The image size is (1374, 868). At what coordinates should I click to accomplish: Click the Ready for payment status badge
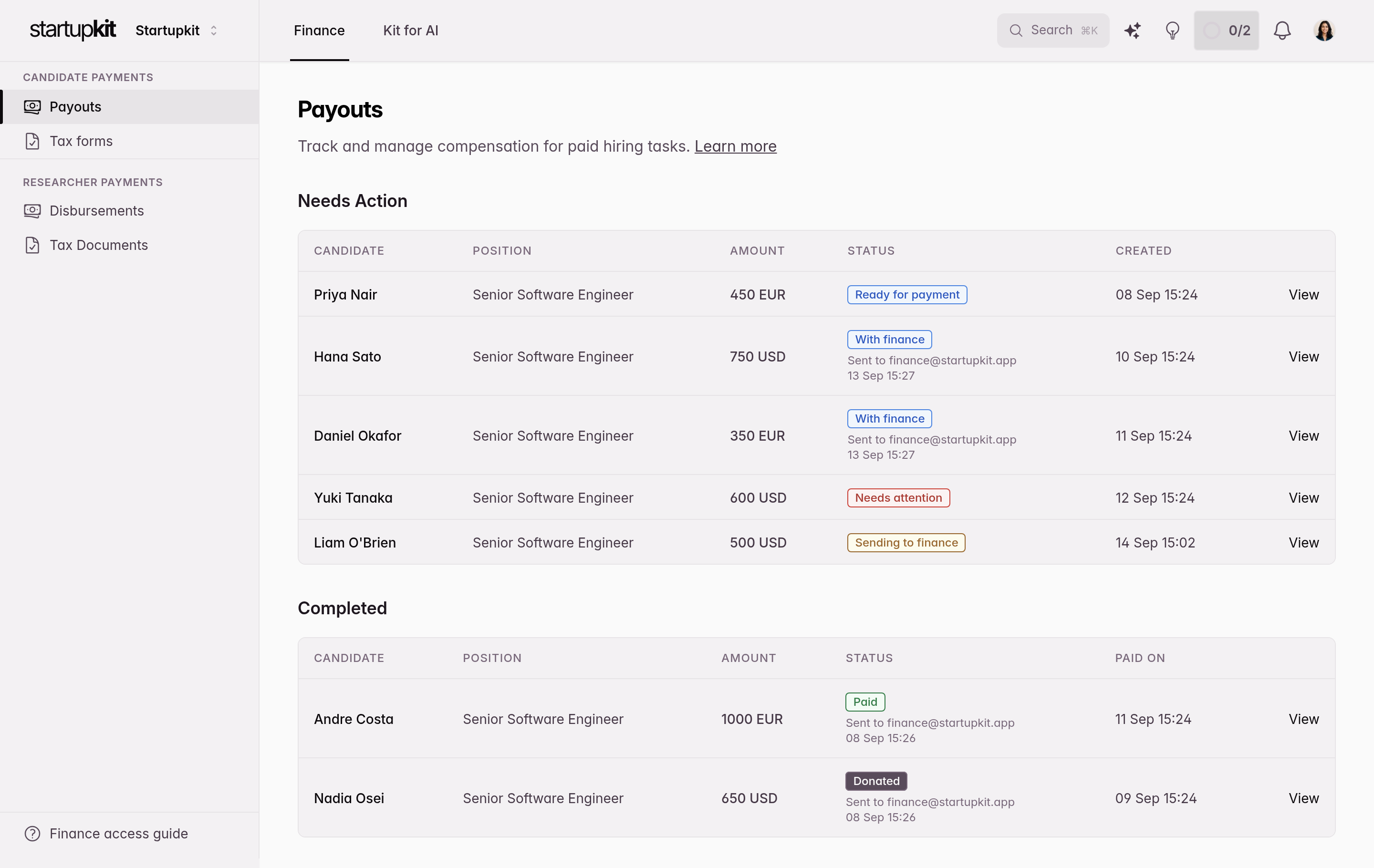pos(906,294)
